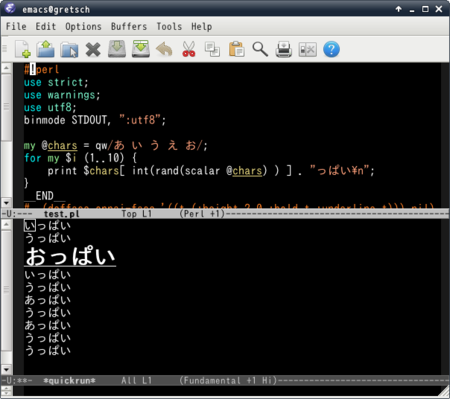Click the New File toolbar icon

[x=23, y=49]
